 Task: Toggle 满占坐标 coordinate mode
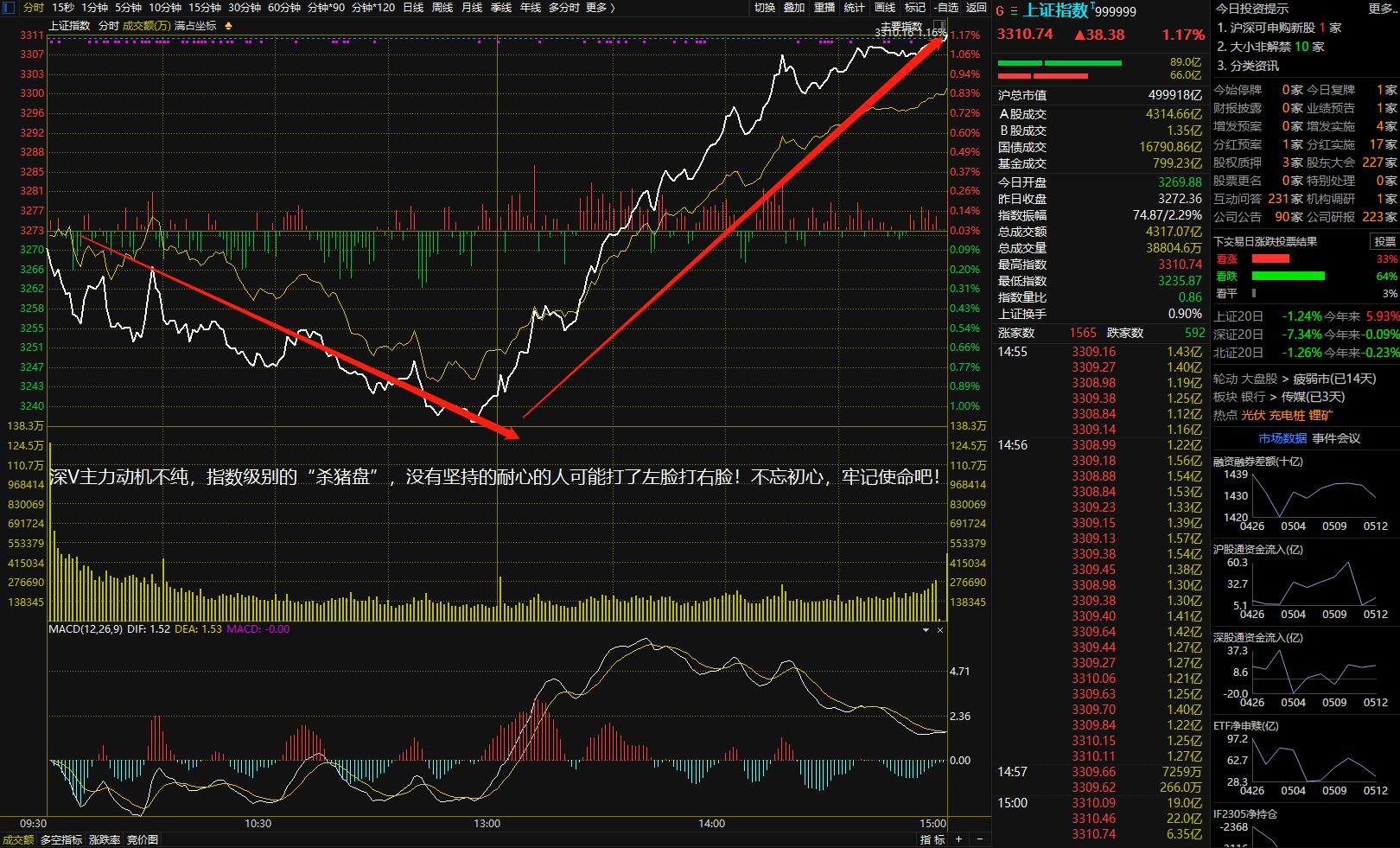(x=195, y=26)
